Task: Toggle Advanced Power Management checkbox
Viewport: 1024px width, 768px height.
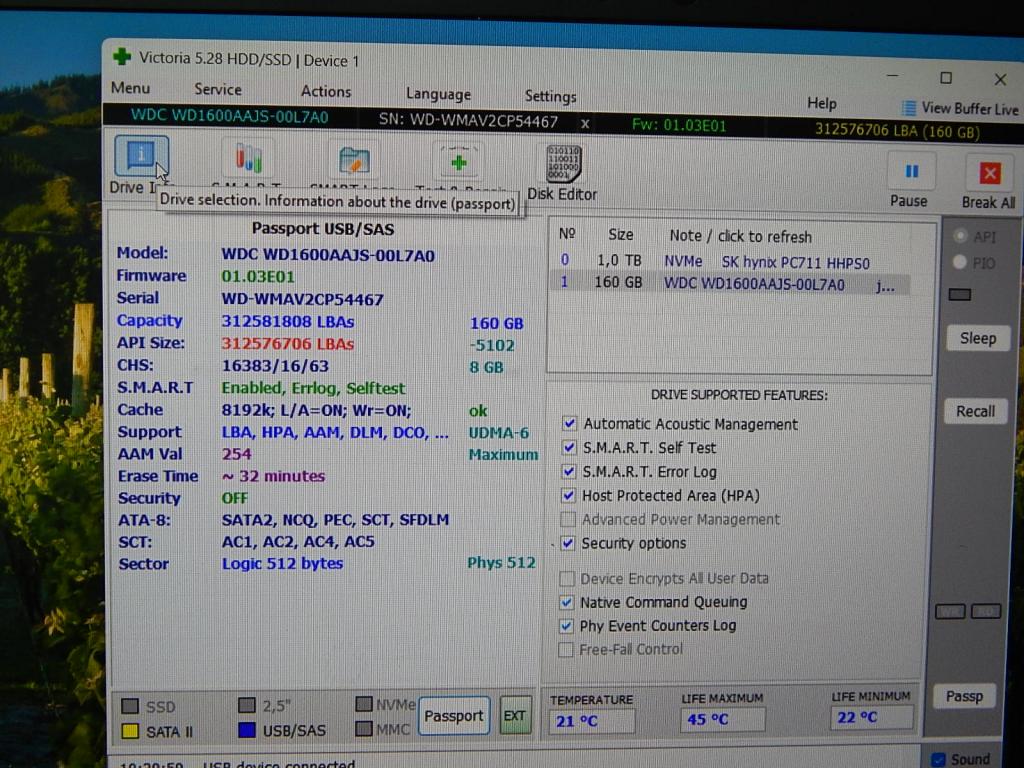Action: pyautogui.click(x=568, y=519)
